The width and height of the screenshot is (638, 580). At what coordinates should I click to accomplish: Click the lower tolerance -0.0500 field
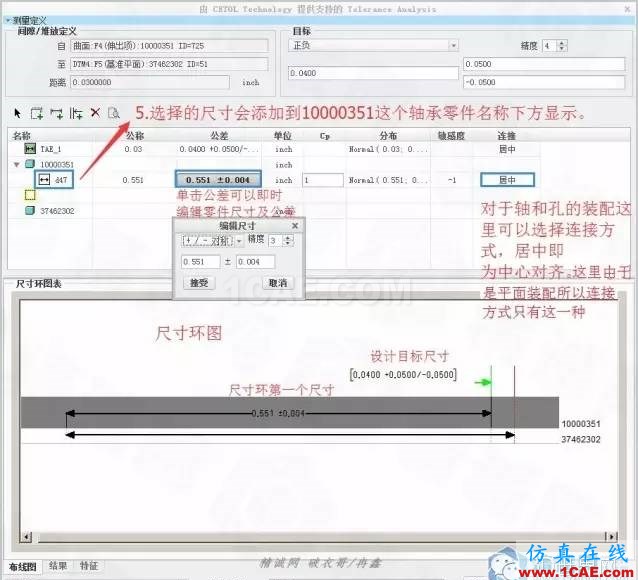544,82
